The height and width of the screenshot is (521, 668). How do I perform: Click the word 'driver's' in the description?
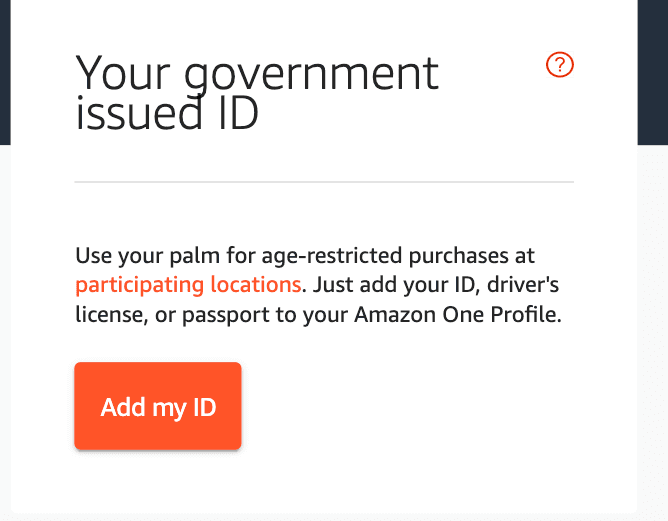[523, 285]
